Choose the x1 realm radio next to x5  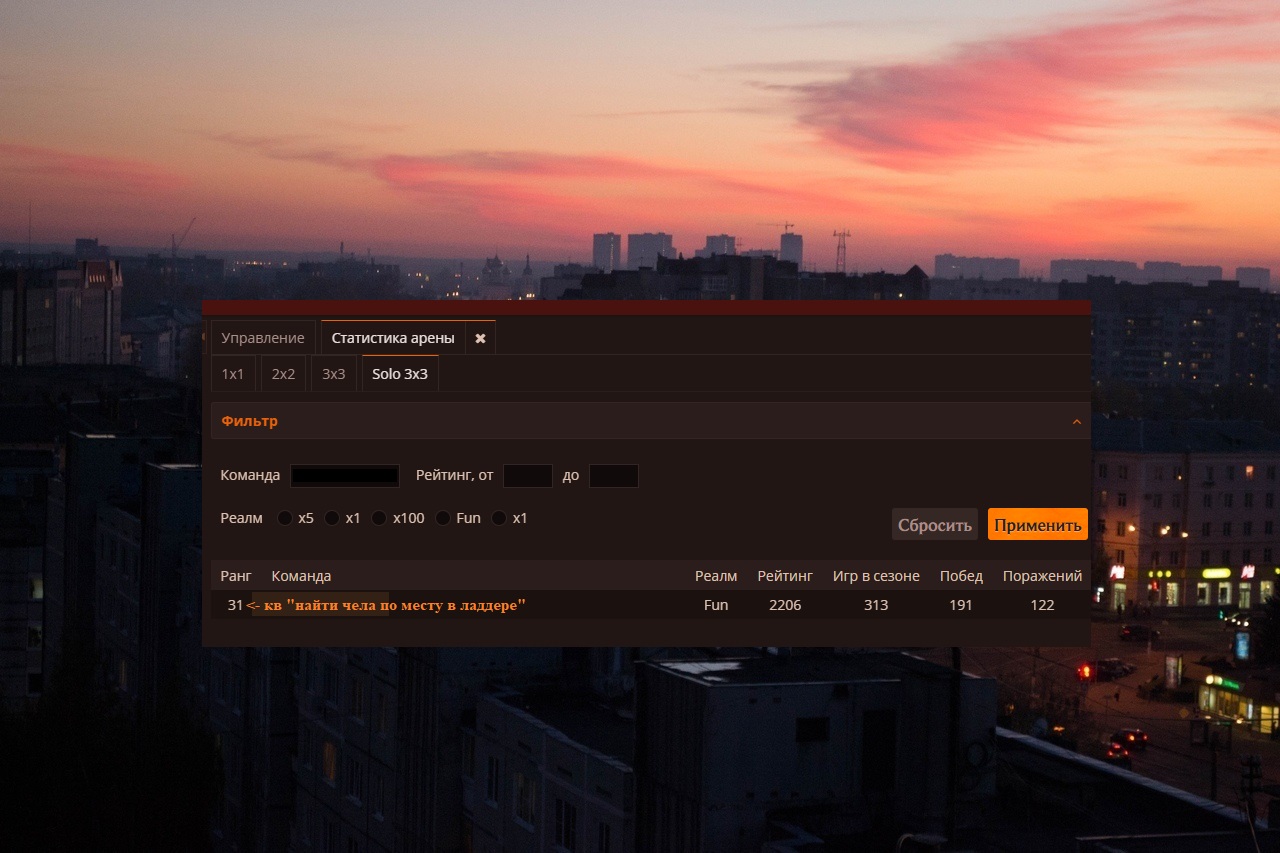pyautogui.click(x=332, y=518)
